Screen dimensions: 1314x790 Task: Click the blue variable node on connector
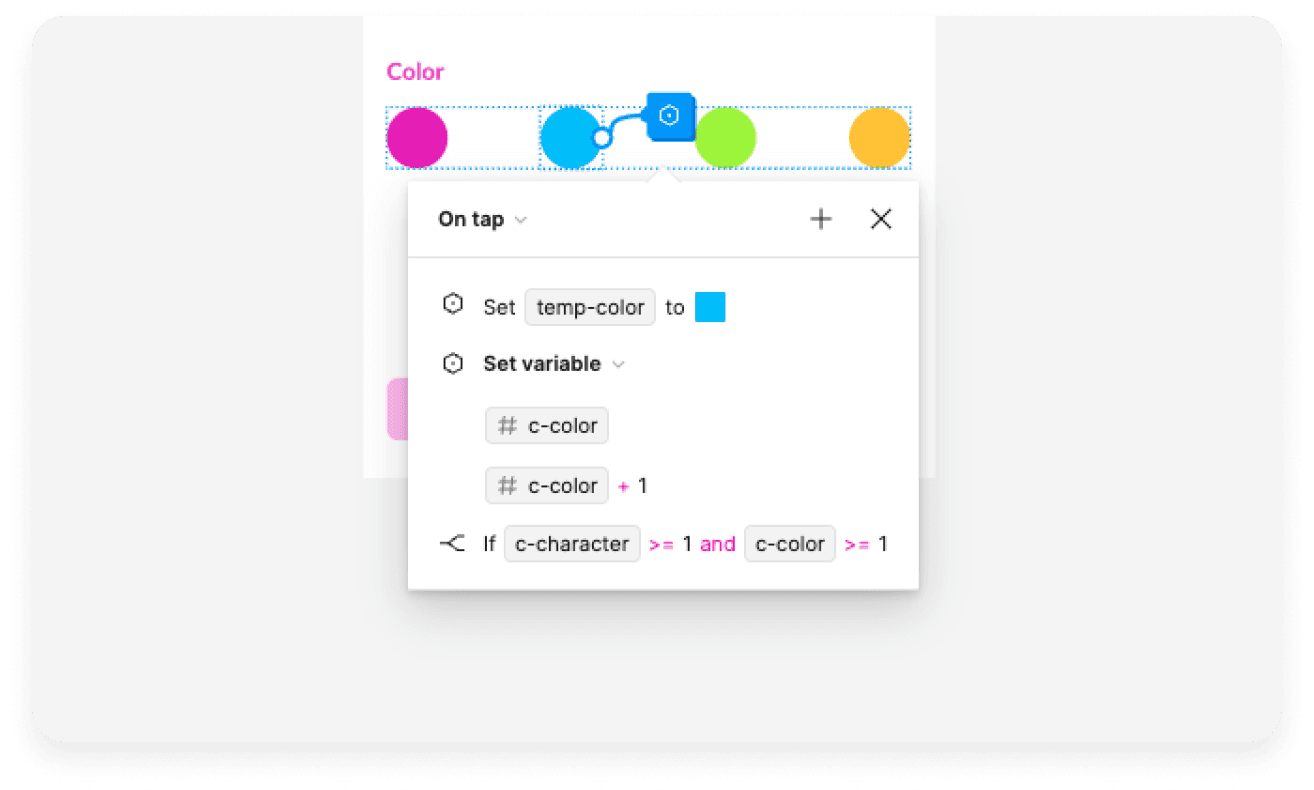tap(670, 116)
